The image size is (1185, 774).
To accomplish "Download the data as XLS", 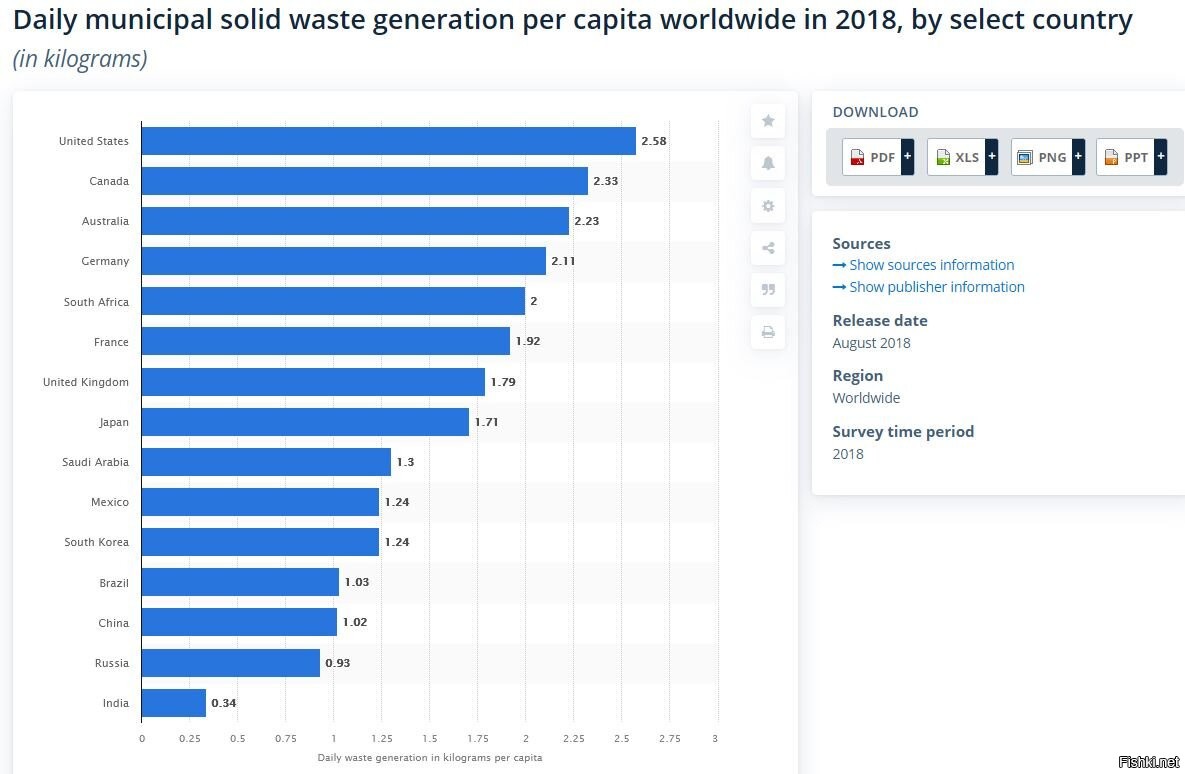I will (x=956, y=157).
